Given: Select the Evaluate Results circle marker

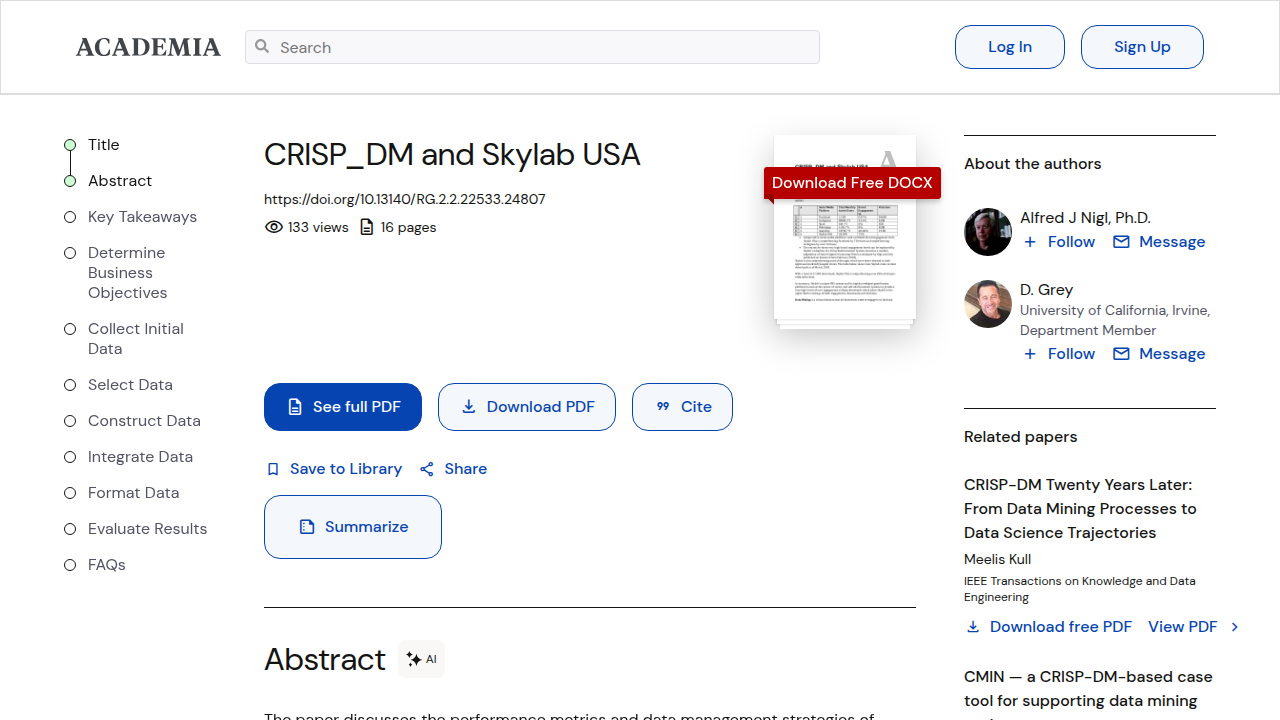Looking at the screenshot, I should click(x=70, y=529).
